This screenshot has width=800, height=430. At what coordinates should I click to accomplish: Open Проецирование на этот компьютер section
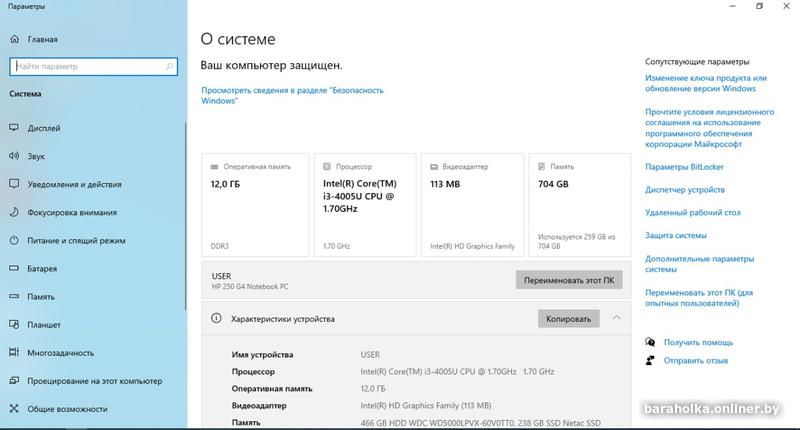[x=95, y=381]
